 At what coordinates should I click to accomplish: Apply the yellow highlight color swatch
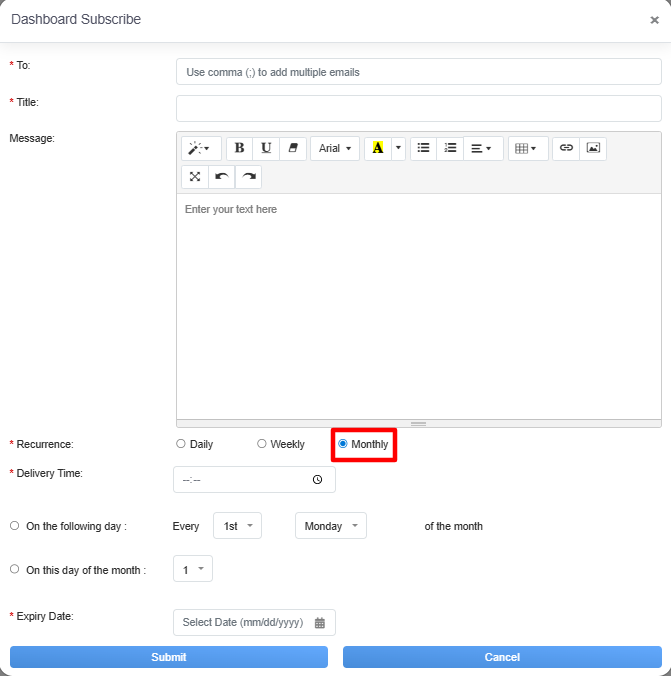click(377, 148)
